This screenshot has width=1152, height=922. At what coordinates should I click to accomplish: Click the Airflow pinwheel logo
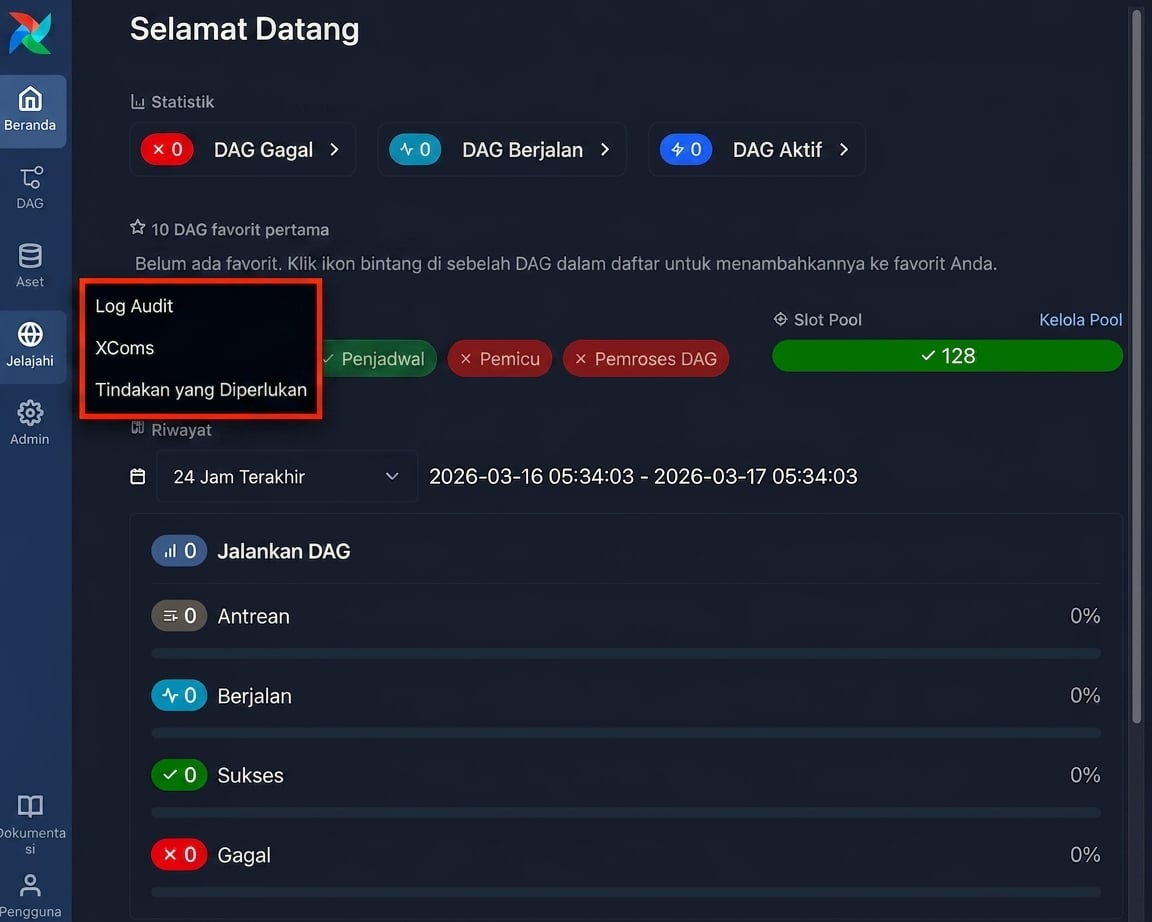pyautogui.click(x=30, y=33)
